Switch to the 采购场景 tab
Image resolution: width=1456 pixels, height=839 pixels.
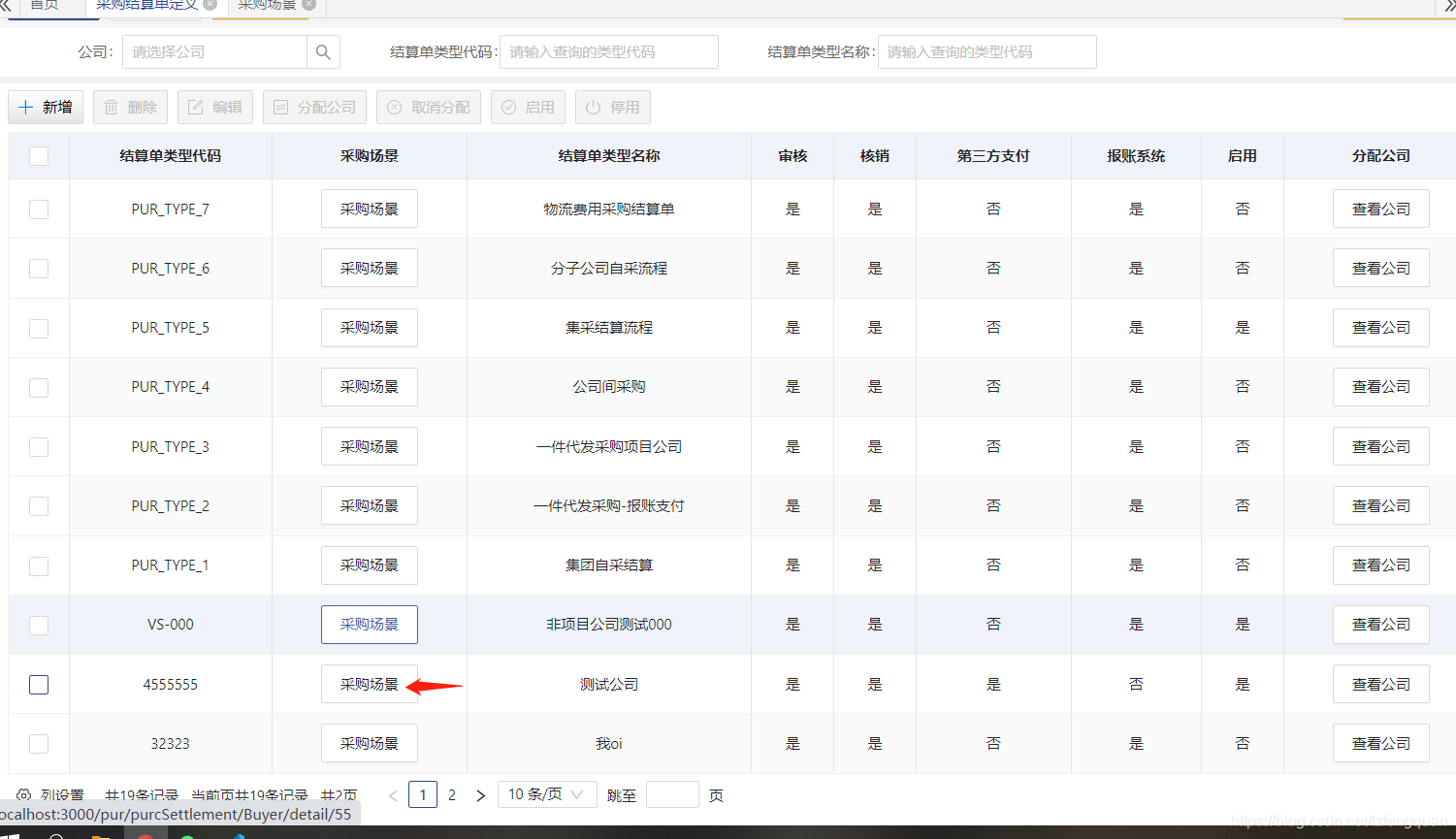(x=267, y=6)
